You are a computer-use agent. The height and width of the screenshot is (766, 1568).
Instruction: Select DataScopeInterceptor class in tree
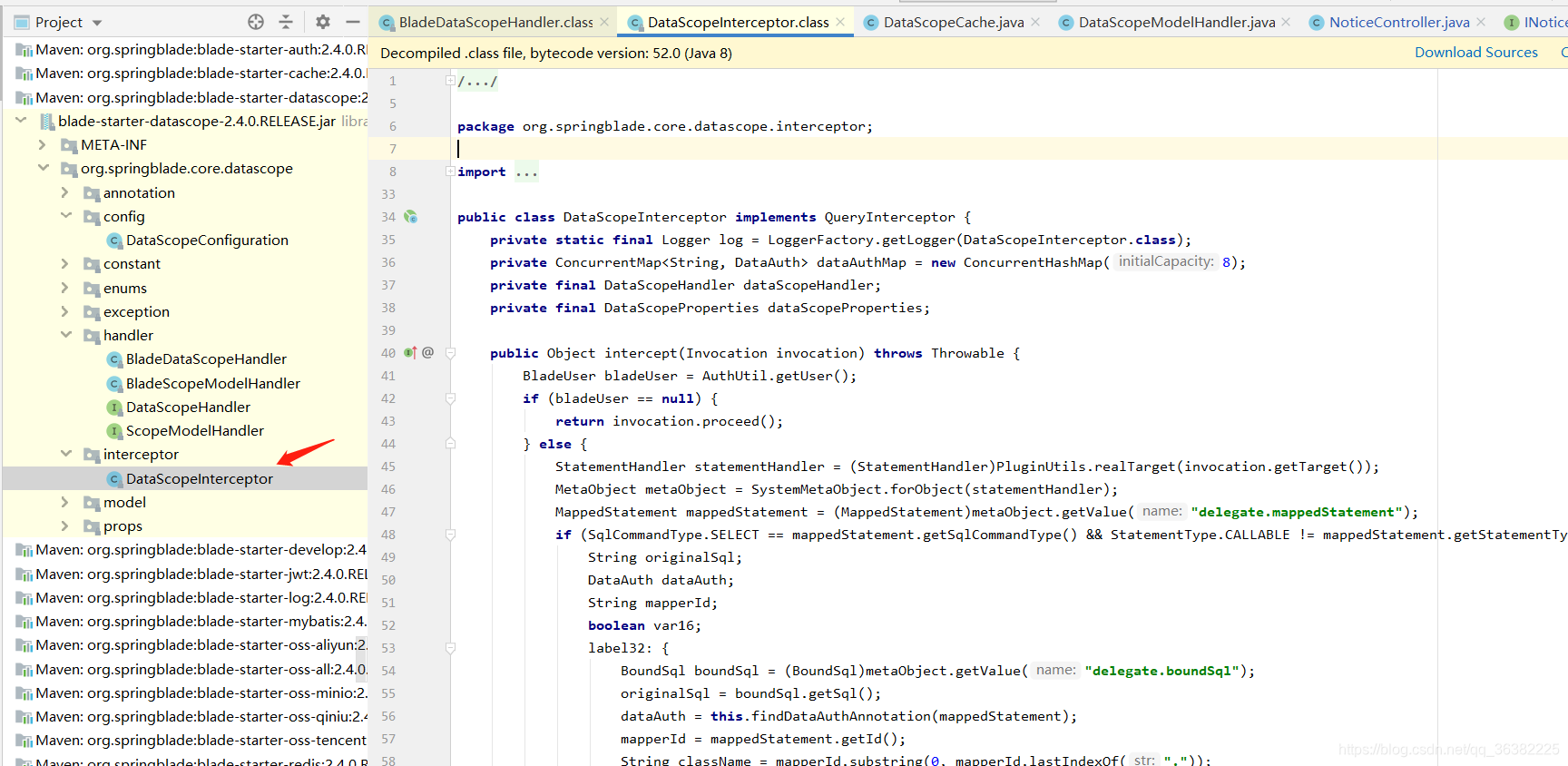199,478
